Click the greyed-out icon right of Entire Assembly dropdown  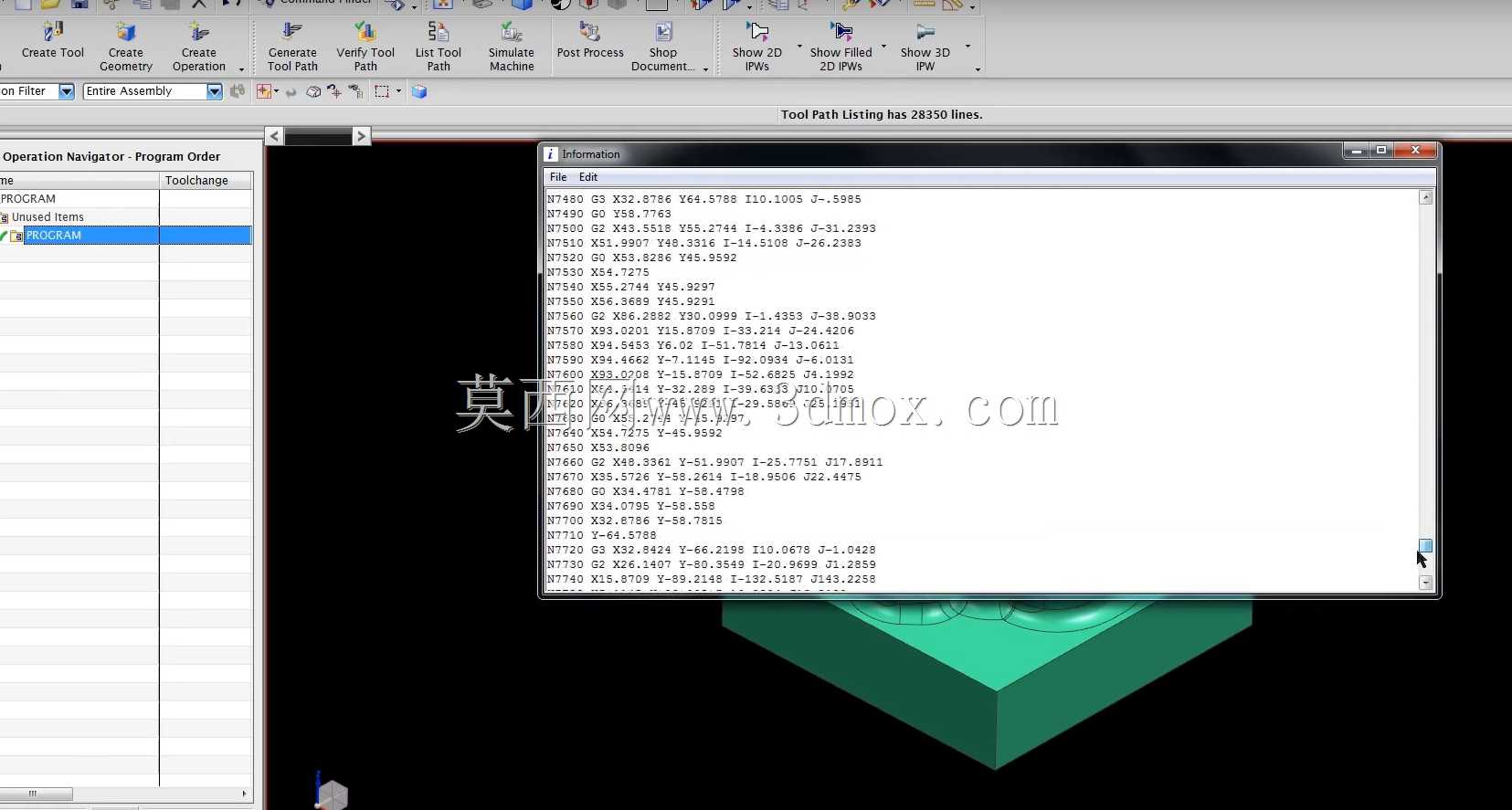click(238, 91)
